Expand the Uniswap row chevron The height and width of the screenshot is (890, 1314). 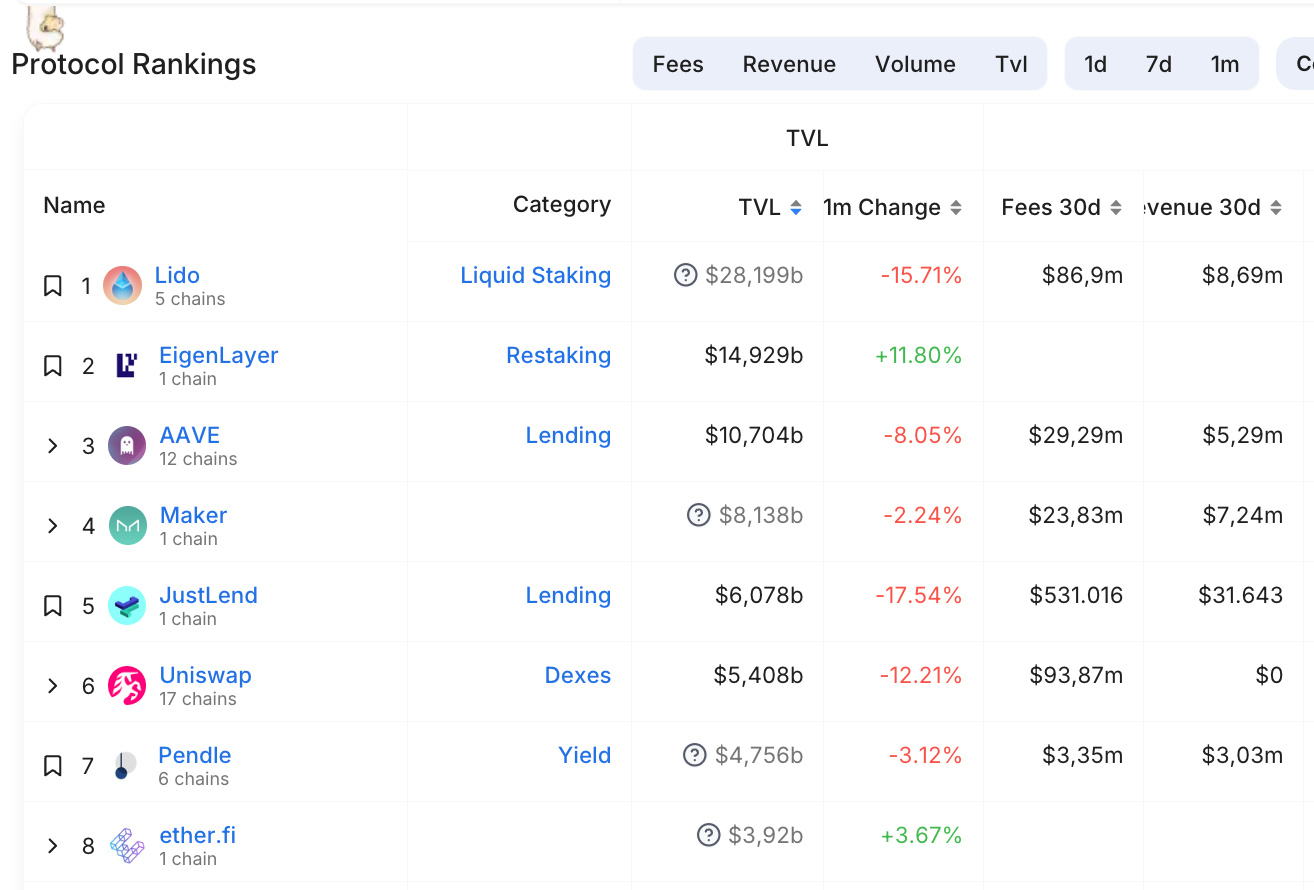53,686
